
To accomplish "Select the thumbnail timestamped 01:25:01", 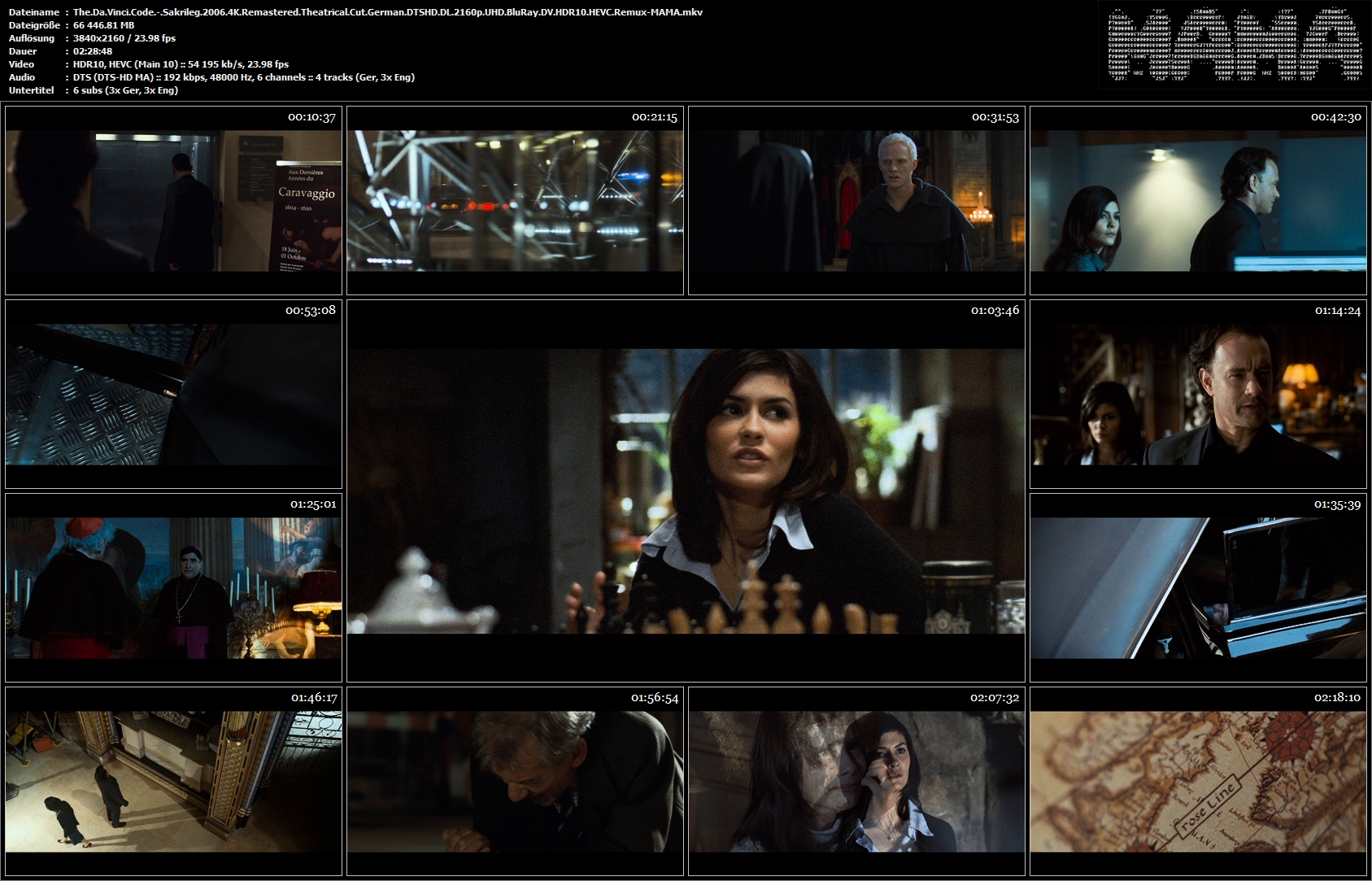I will point(173,587).
